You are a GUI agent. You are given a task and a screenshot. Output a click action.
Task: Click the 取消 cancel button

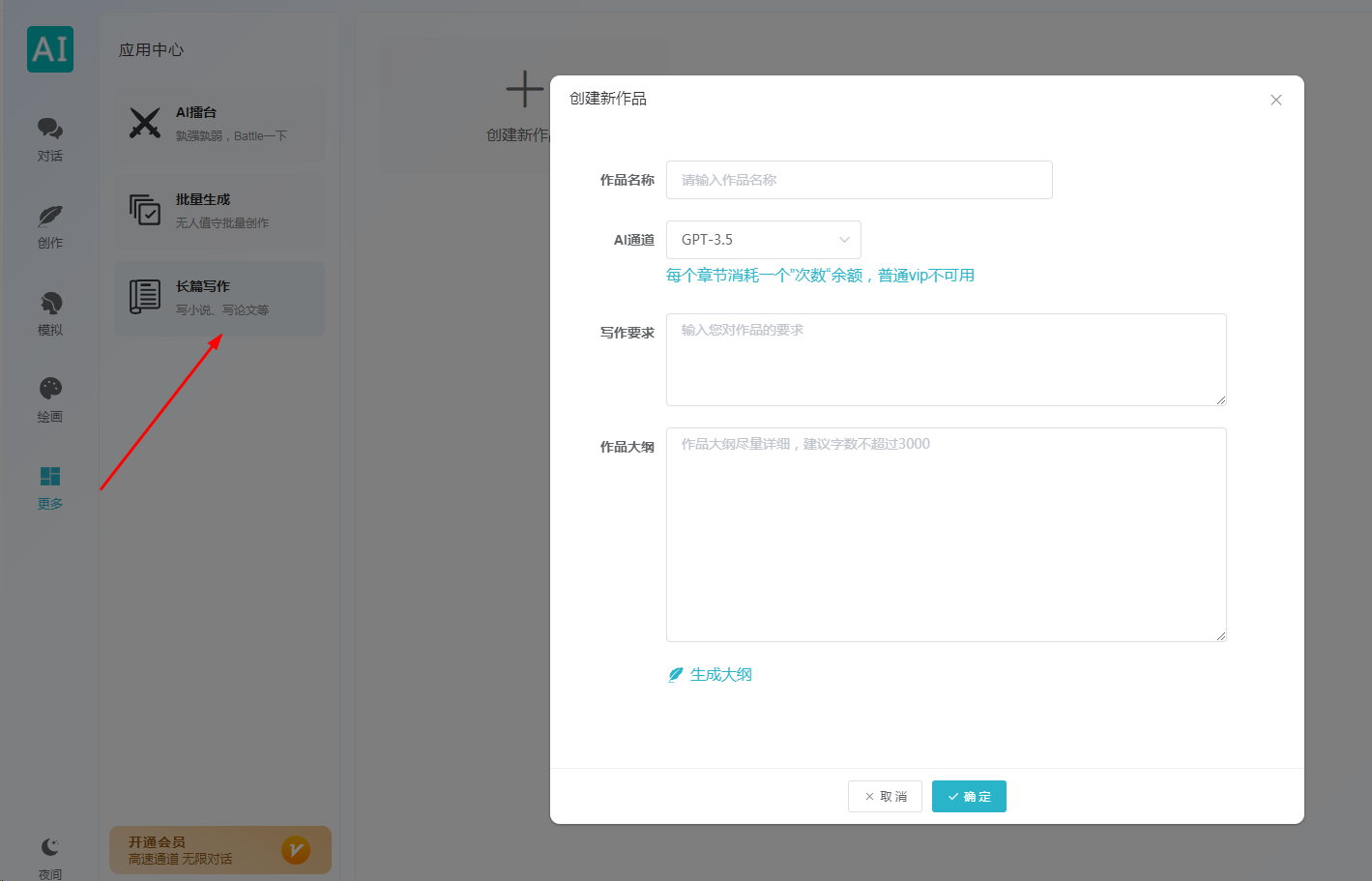click(x=885, y=797)
